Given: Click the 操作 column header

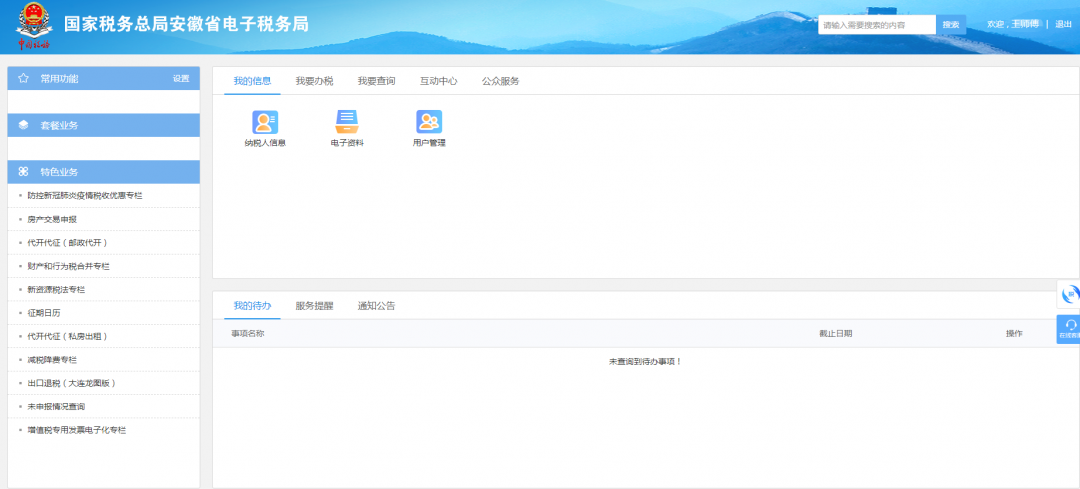Looking at the screenshot, I should pos(1014,333).
